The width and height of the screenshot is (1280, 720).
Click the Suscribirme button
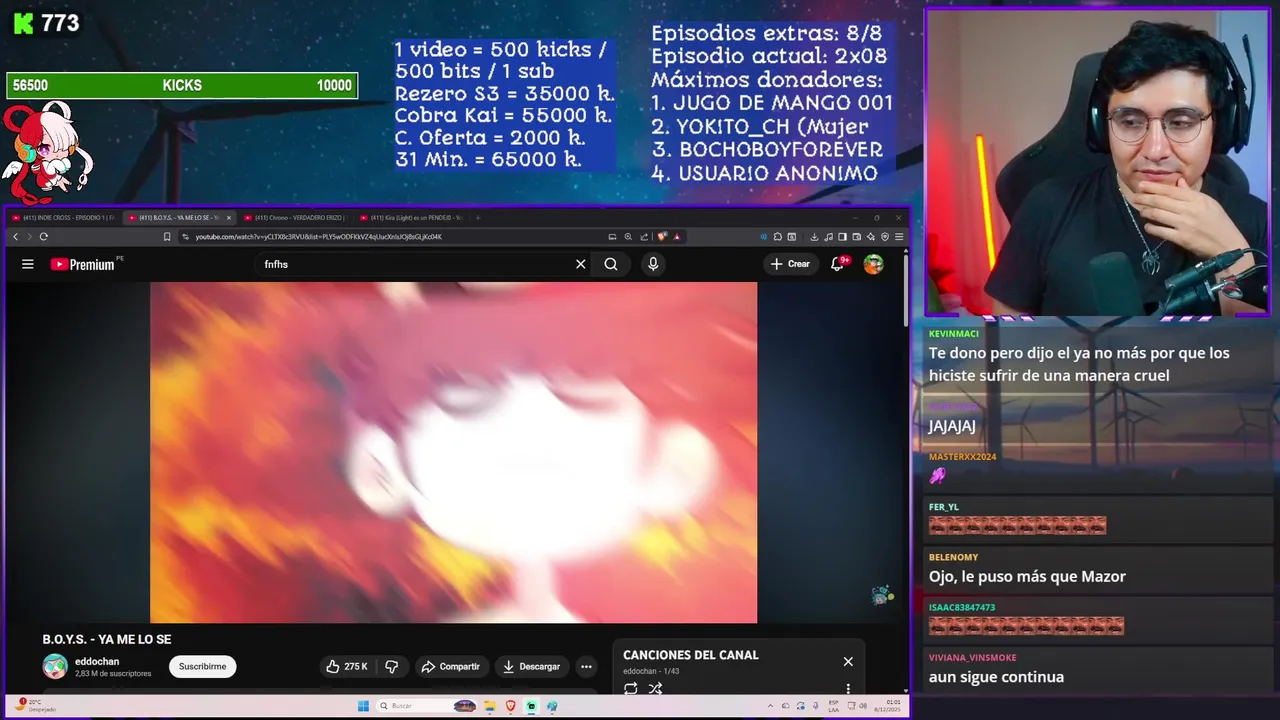point(202,666)
